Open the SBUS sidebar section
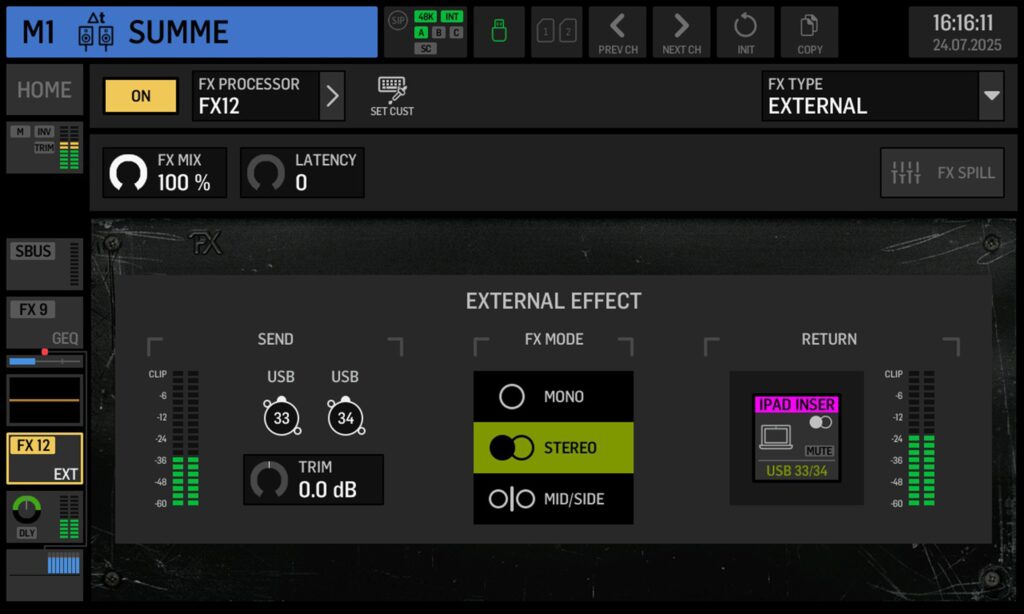The image size is (1024, 614). pos(45,265)
